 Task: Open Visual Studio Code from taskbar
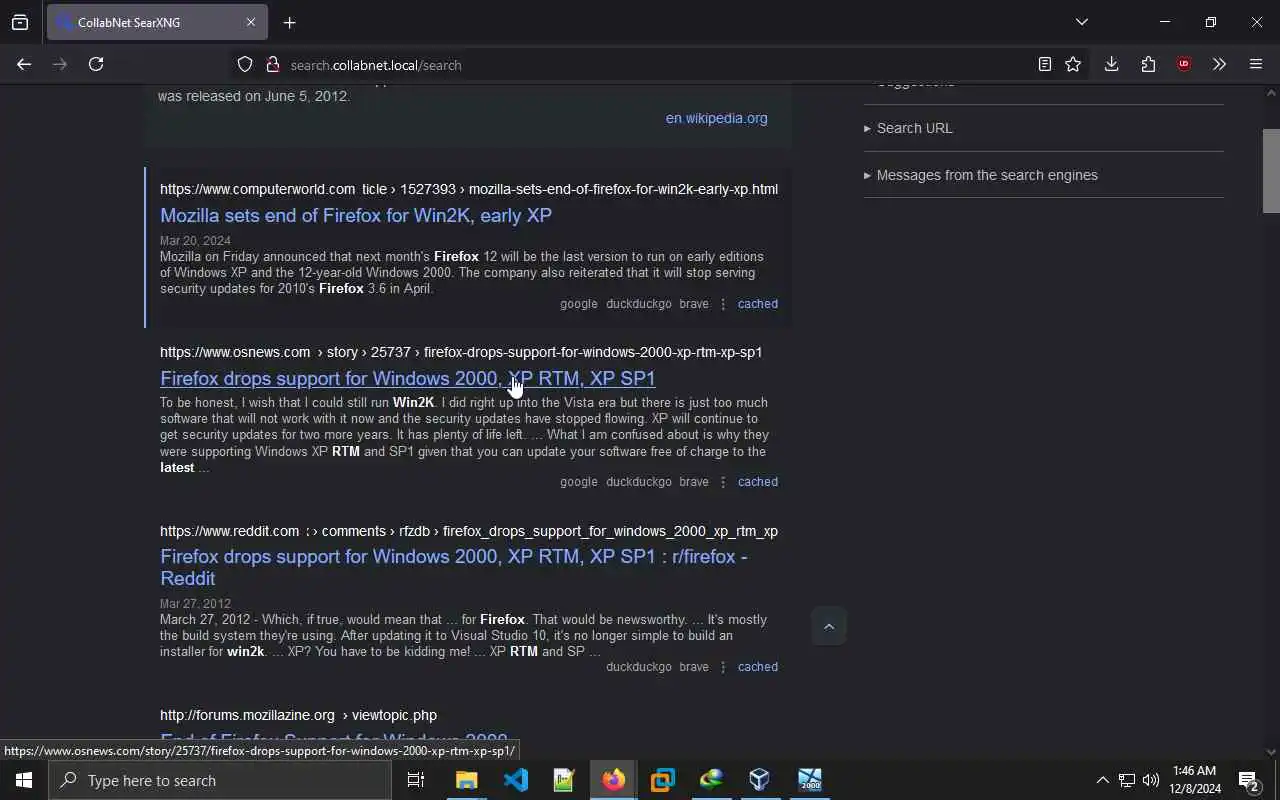point(516,780)
